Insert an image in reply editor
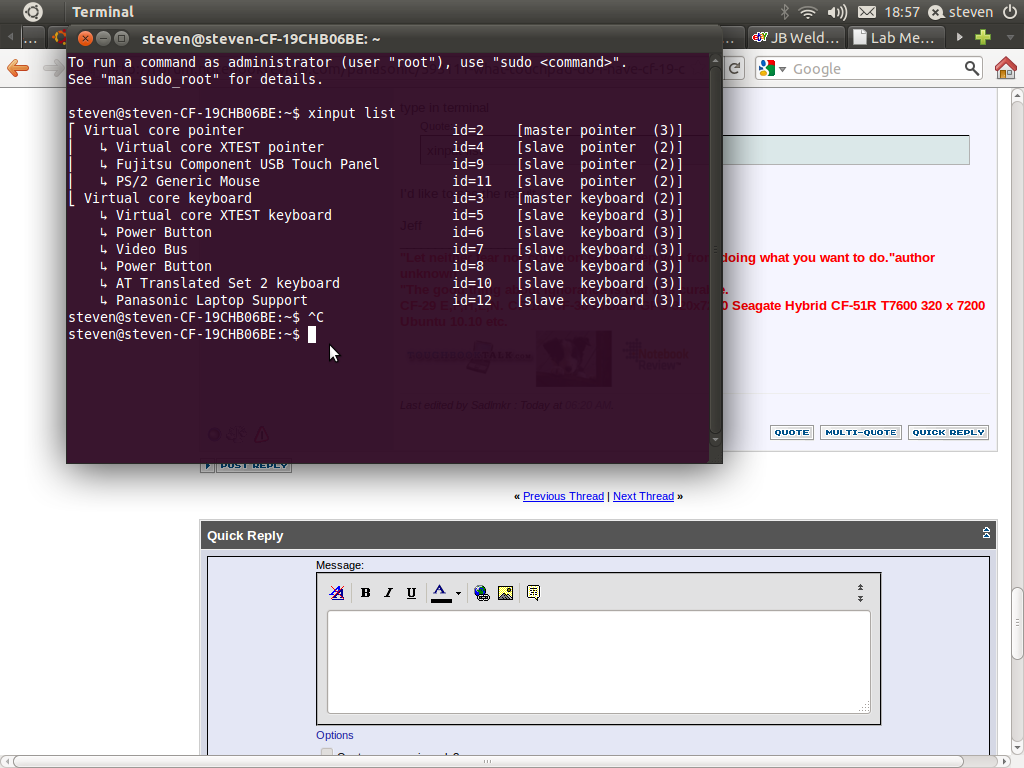Image resolution: width=1024 pixels, height=768 pixels. tap(505, 592)
